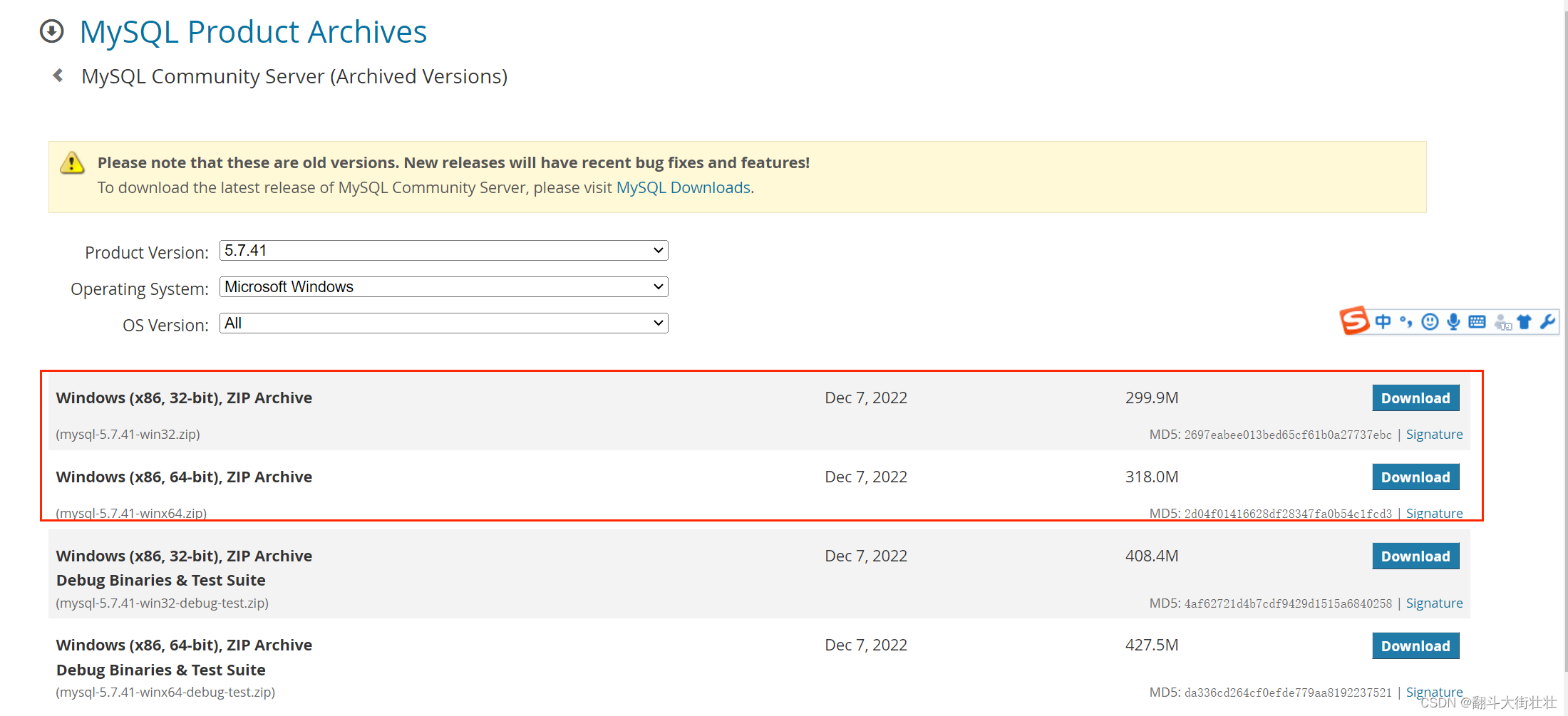
Task: Click the back chevron before MySQL Community Server
Action: click(x=58, y=76)
